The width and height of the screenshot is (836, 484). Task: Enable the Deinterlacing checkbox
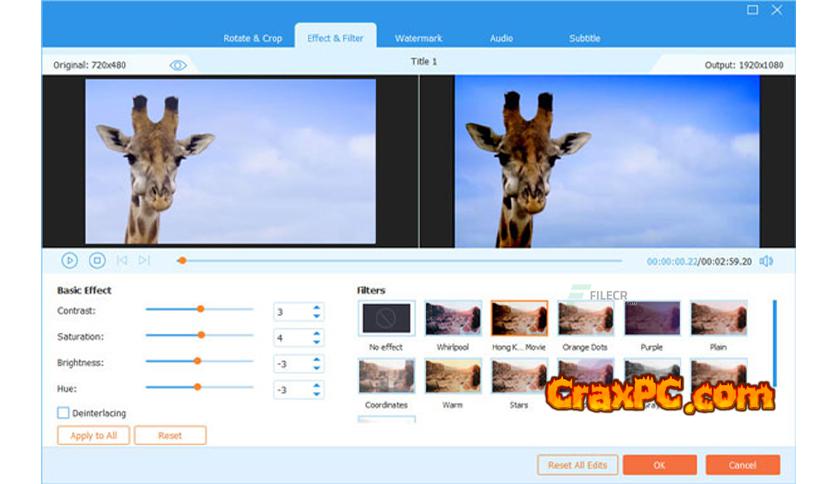64,412
